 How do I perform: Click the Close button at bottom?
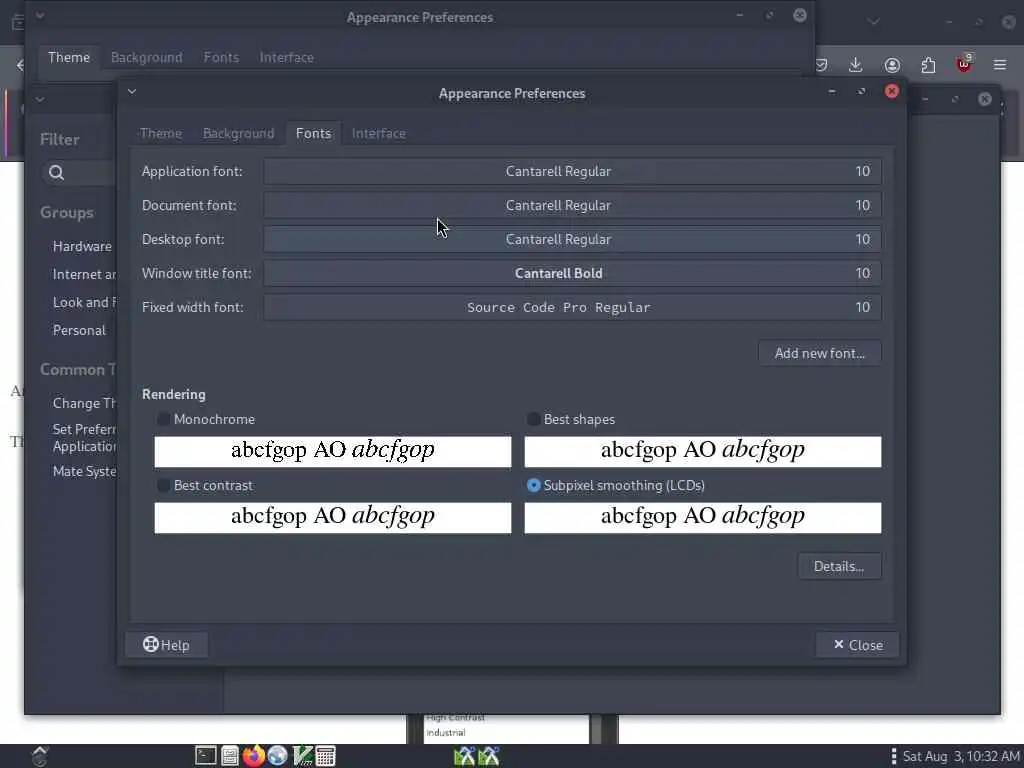pos(857,645)
